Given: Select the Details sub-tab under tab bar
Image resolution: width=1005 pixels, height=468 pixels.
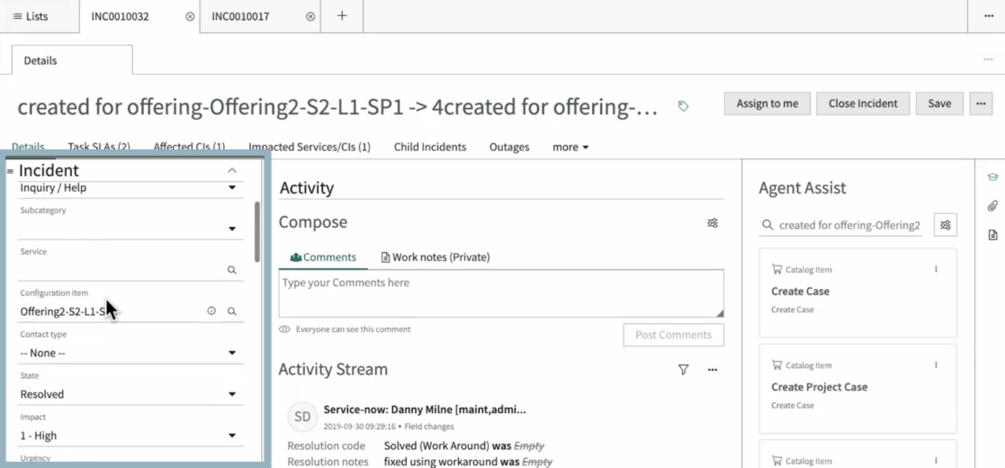Looking at the screenshot, I should point(72,60).
